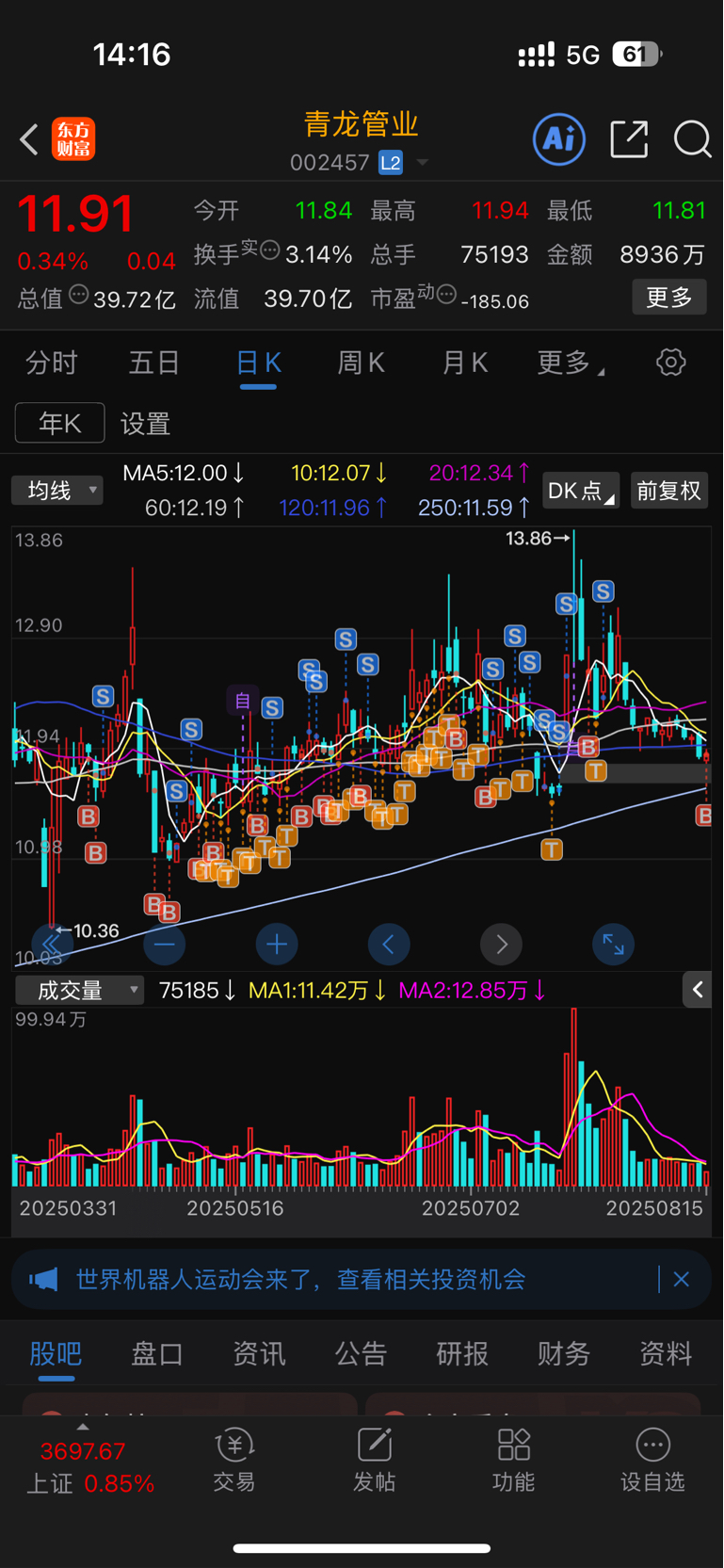
Task: Expand arrow above 上证 index
Action: [83, 1428]
